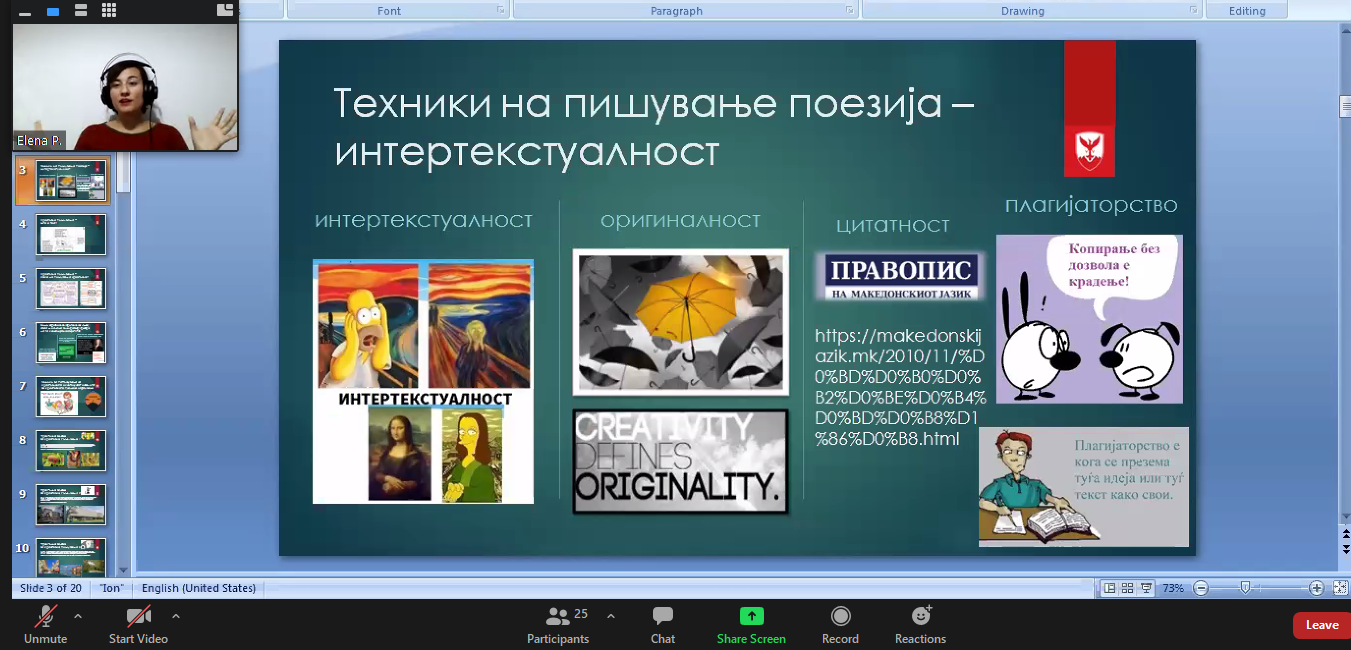The image size is (1351, 650).
Task: Click English (United States) language indicator
Action: click(x=198, y=588)
